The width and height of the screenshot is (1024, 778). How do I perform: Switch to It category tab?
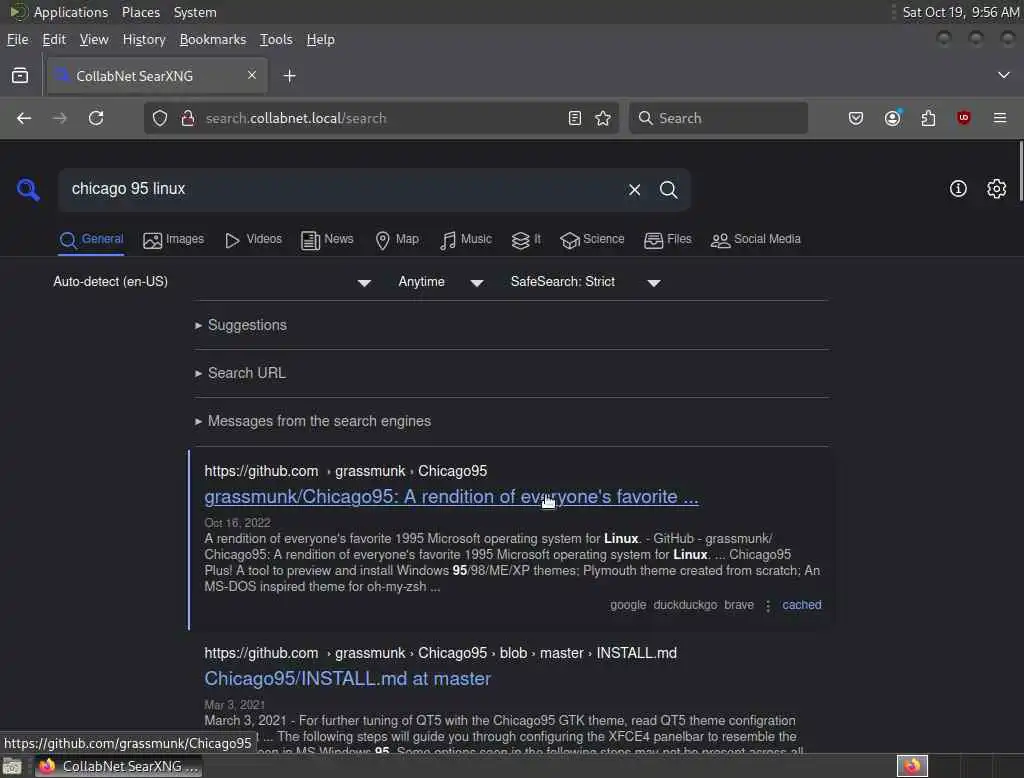coord(526,240)
